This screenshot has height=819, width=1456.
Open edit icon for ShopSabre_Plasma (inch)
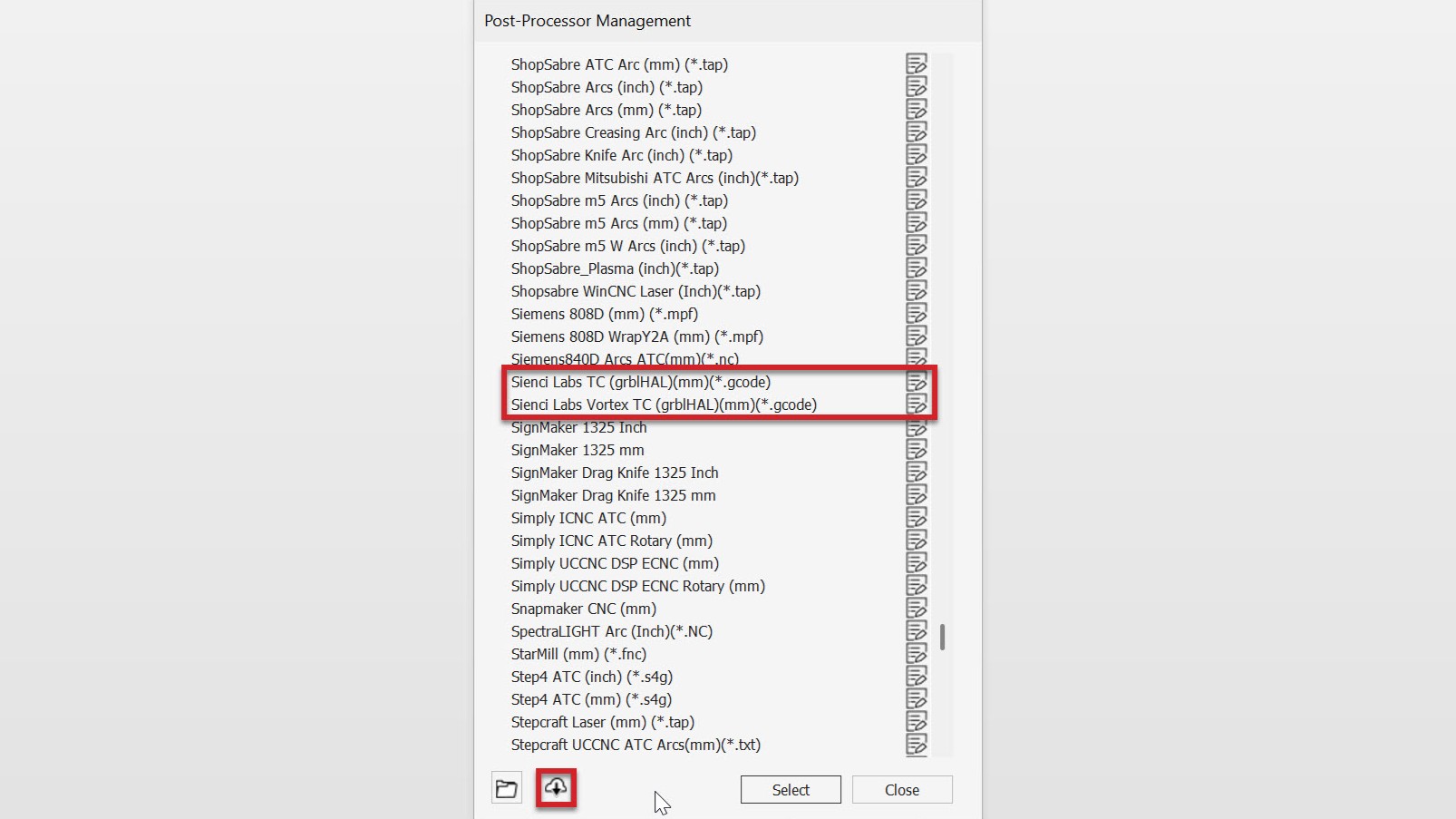pos(917,268)
